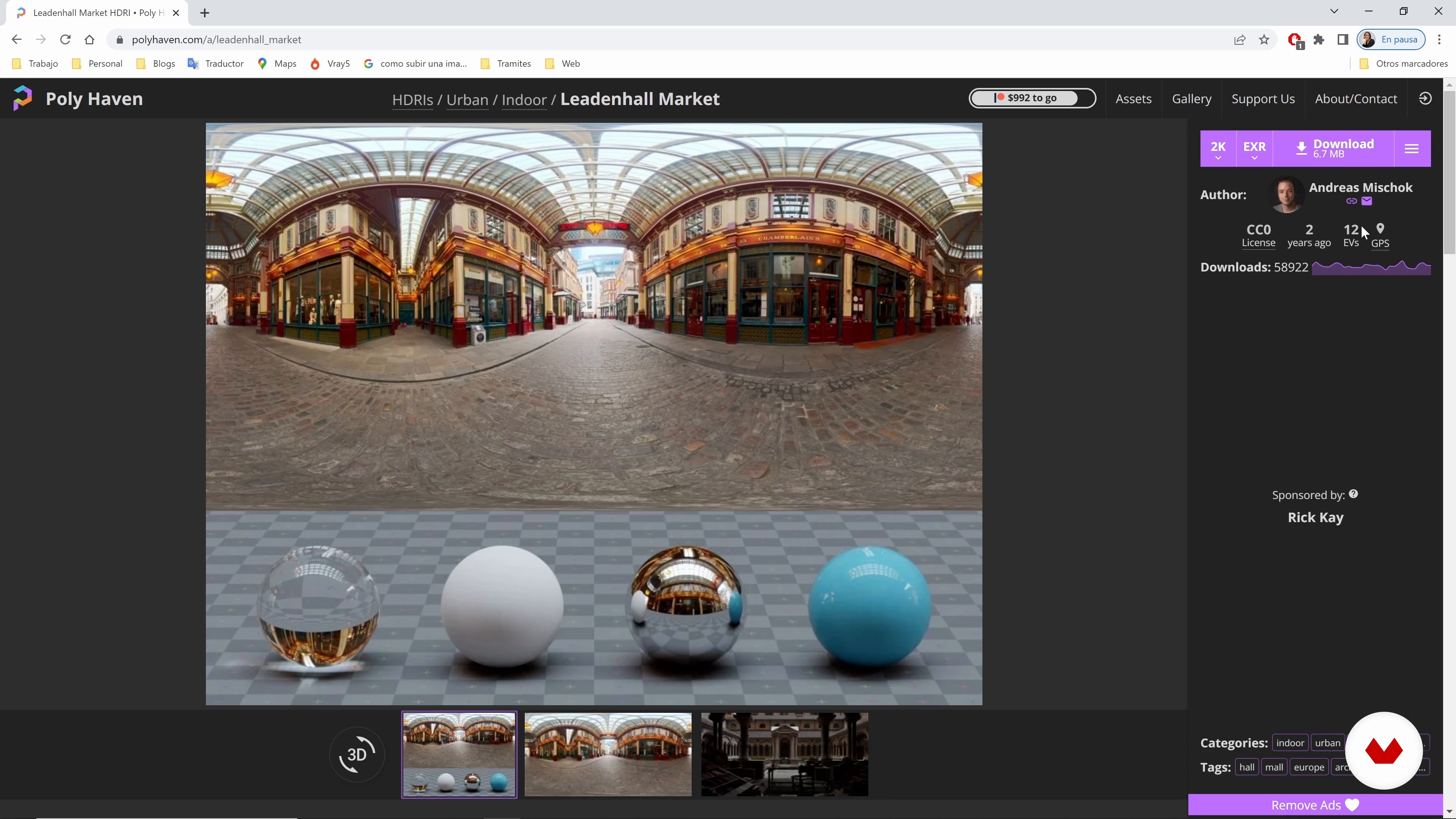The height and width of the screenshot is (819, 1456).
Task: Click the europe tag
Action: (1309, 767)
